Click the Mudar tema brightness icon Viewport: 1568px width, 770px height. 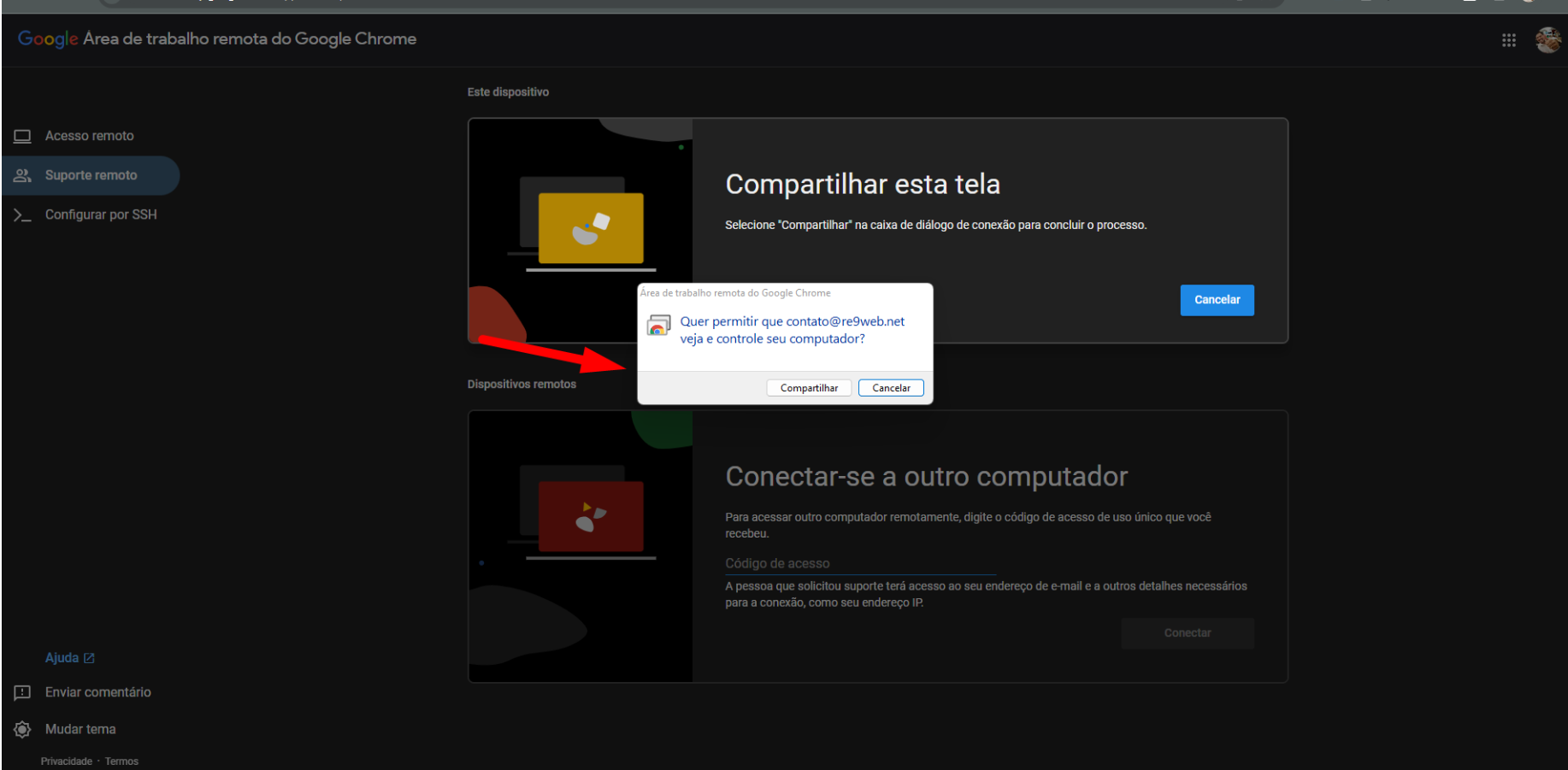[x=22, y=729]
